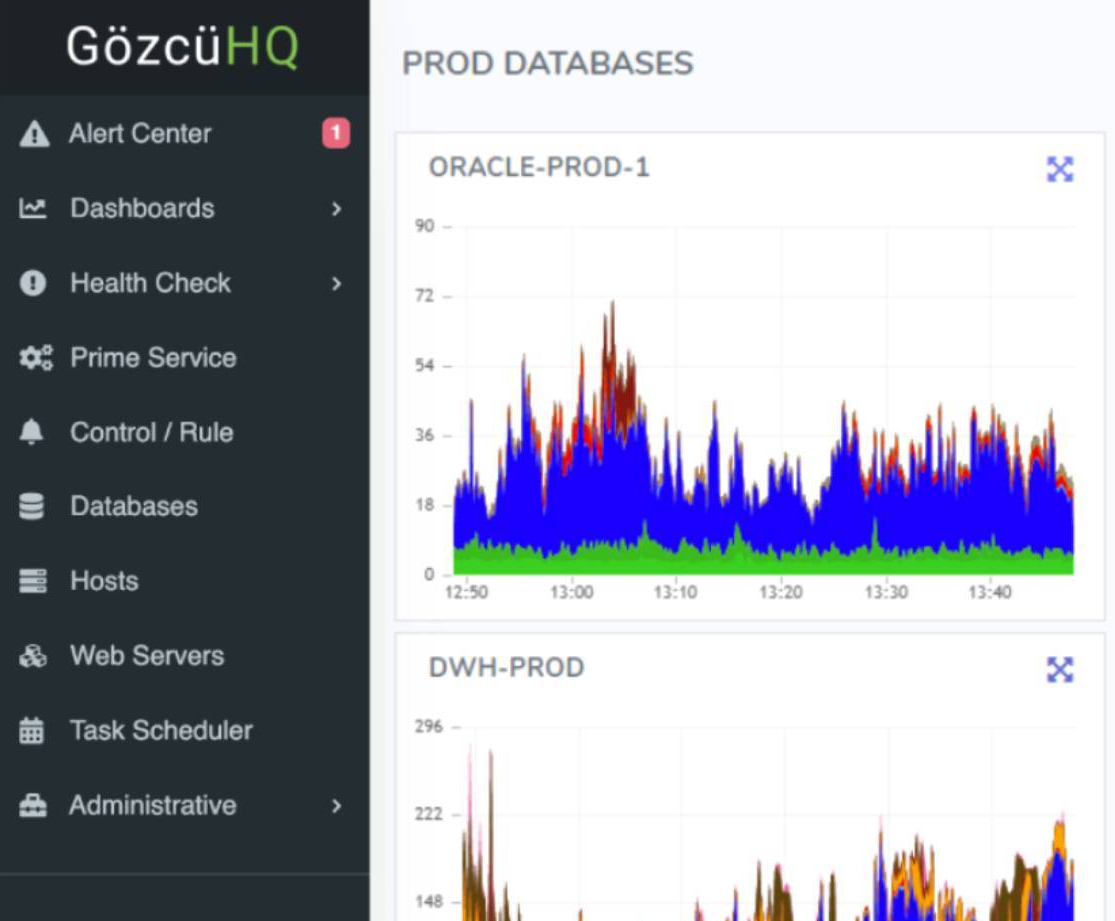Click the GözcüHQ logo

183,47
